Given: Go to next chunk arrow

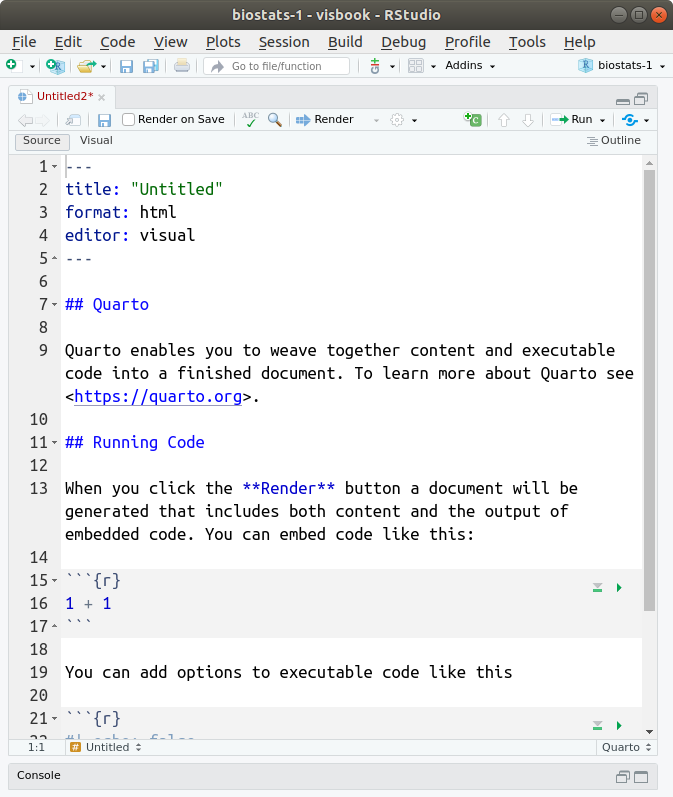Looking at the screenshot, I should point(528,120).
